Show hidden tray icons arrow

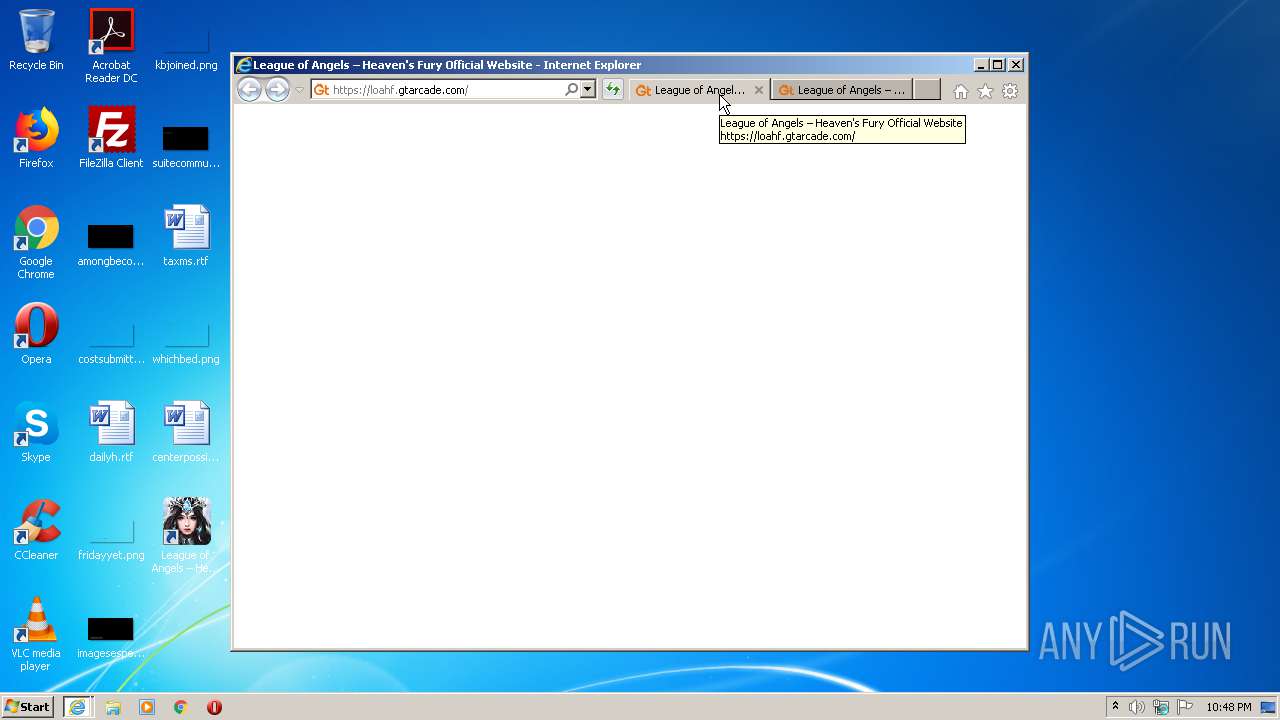pos(1115,707)
